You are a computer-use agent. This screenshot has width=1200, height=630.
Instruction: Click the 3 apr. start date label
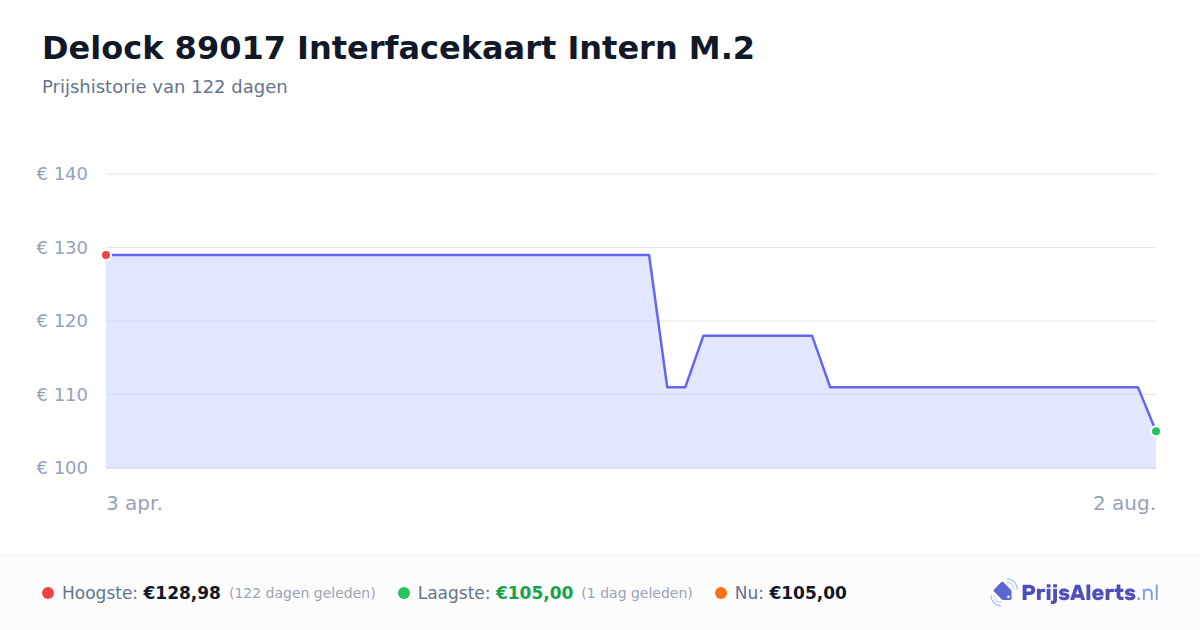(135, 503)
